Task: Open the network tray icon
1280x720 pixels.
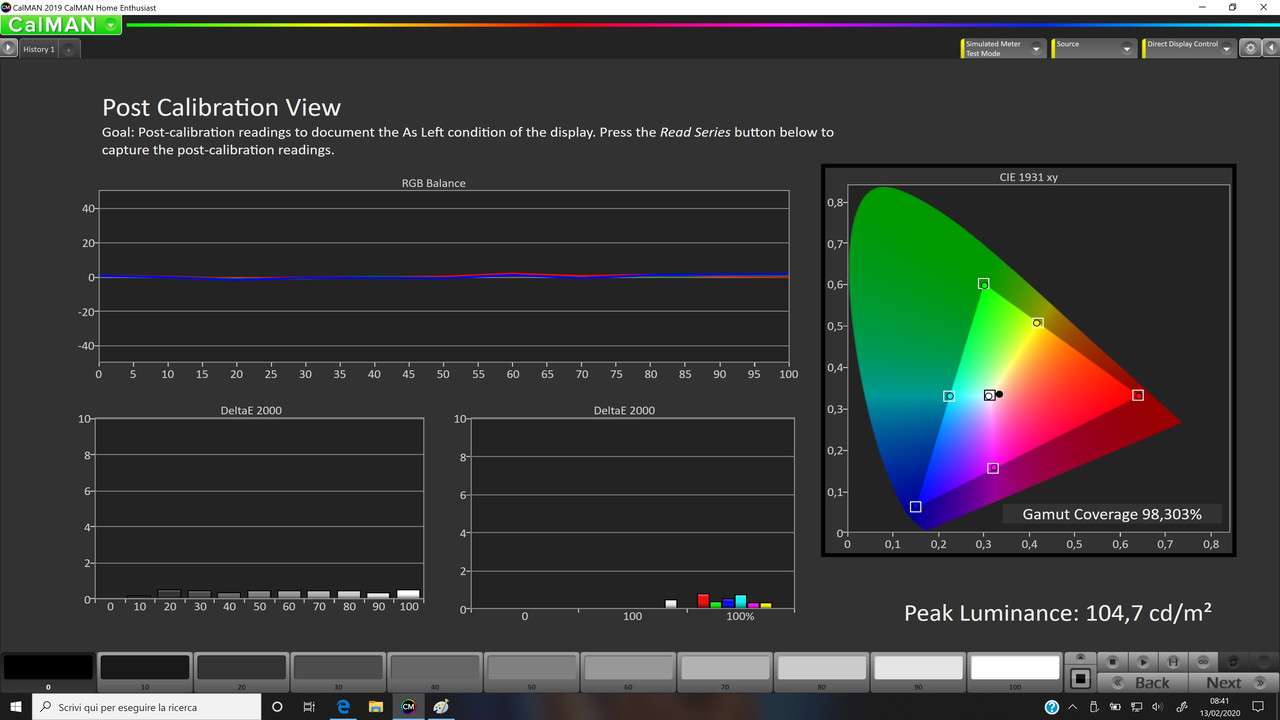Action: pyautogui.click(x=1136, y=707)
